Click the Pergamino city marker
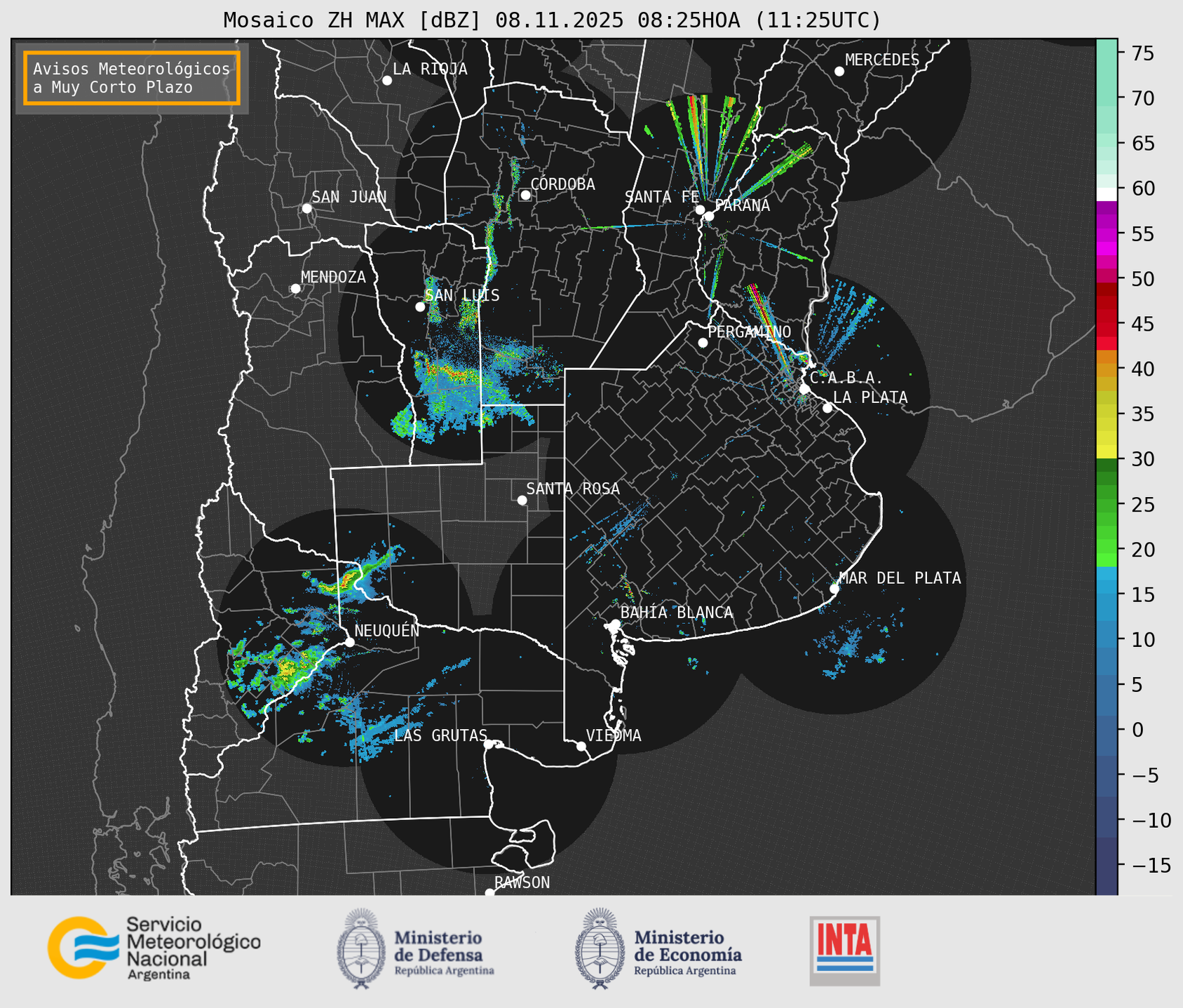The width and height of the screenshot is (1183, 1008). tap(703, 343)
